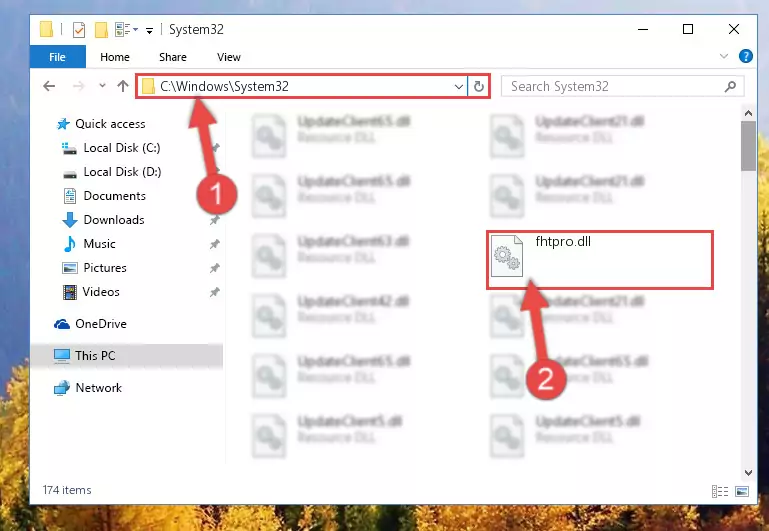Open Documents in the sidebar
Viewport: 769px width, 531px height.
click(114, 196)
